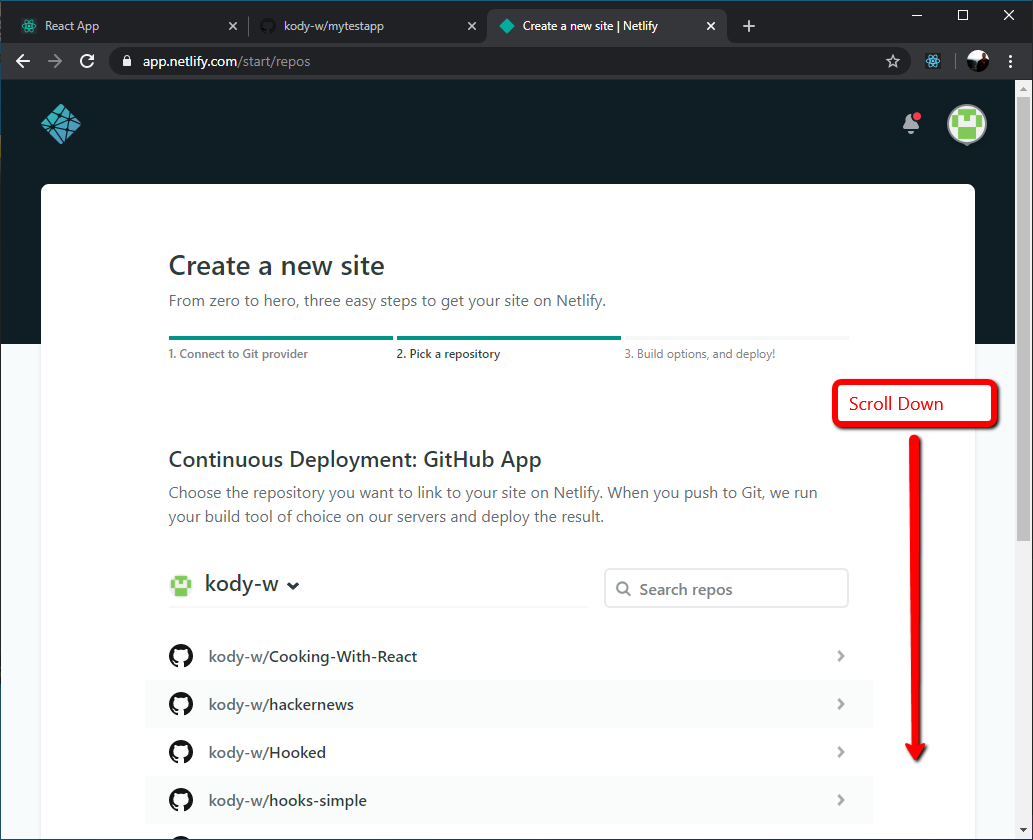
Task: Click the address bar URL app.netlify.com/start/repos
Action: coord(226,61)
